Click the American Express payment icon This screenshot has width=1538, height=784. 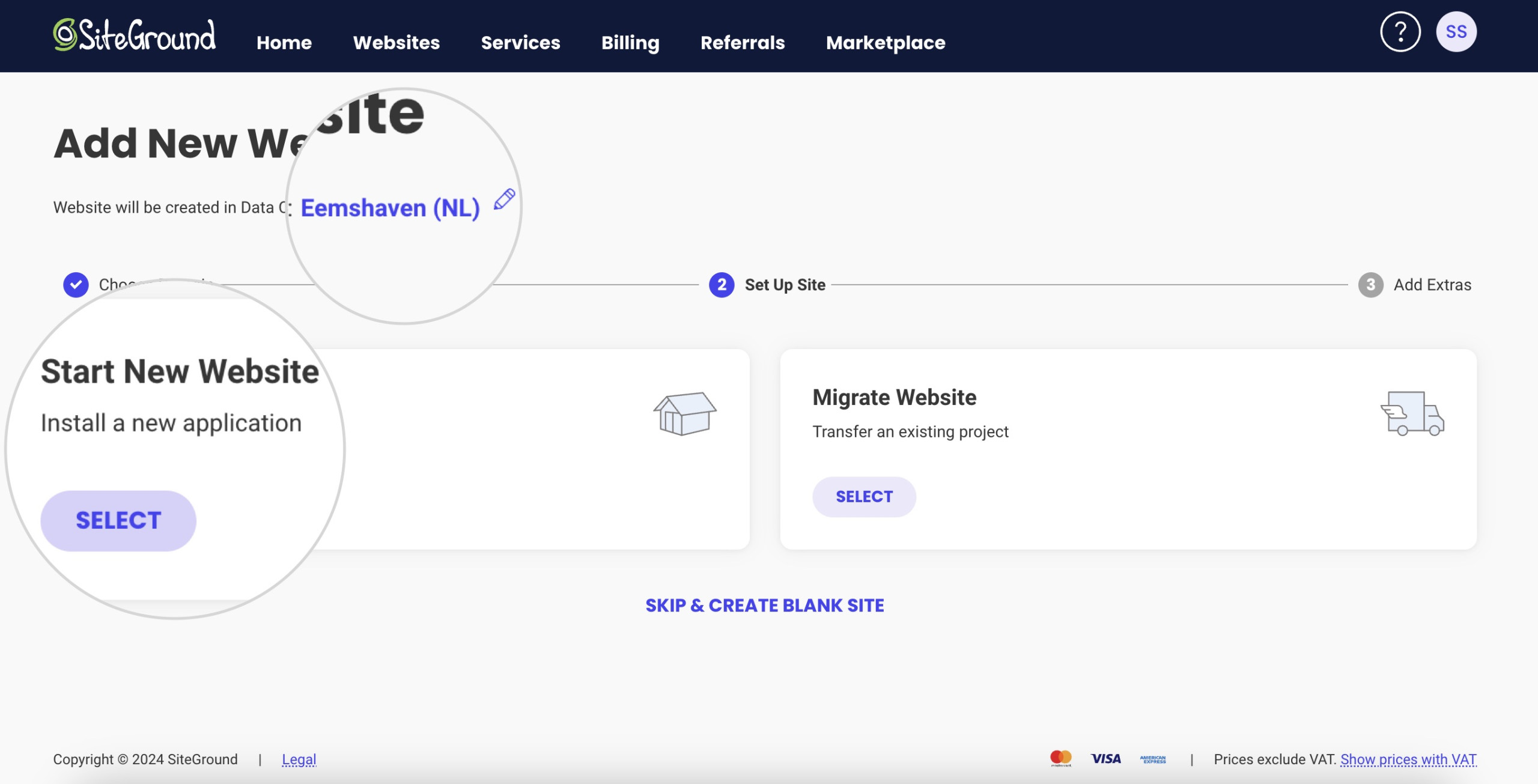point(1153,759)
